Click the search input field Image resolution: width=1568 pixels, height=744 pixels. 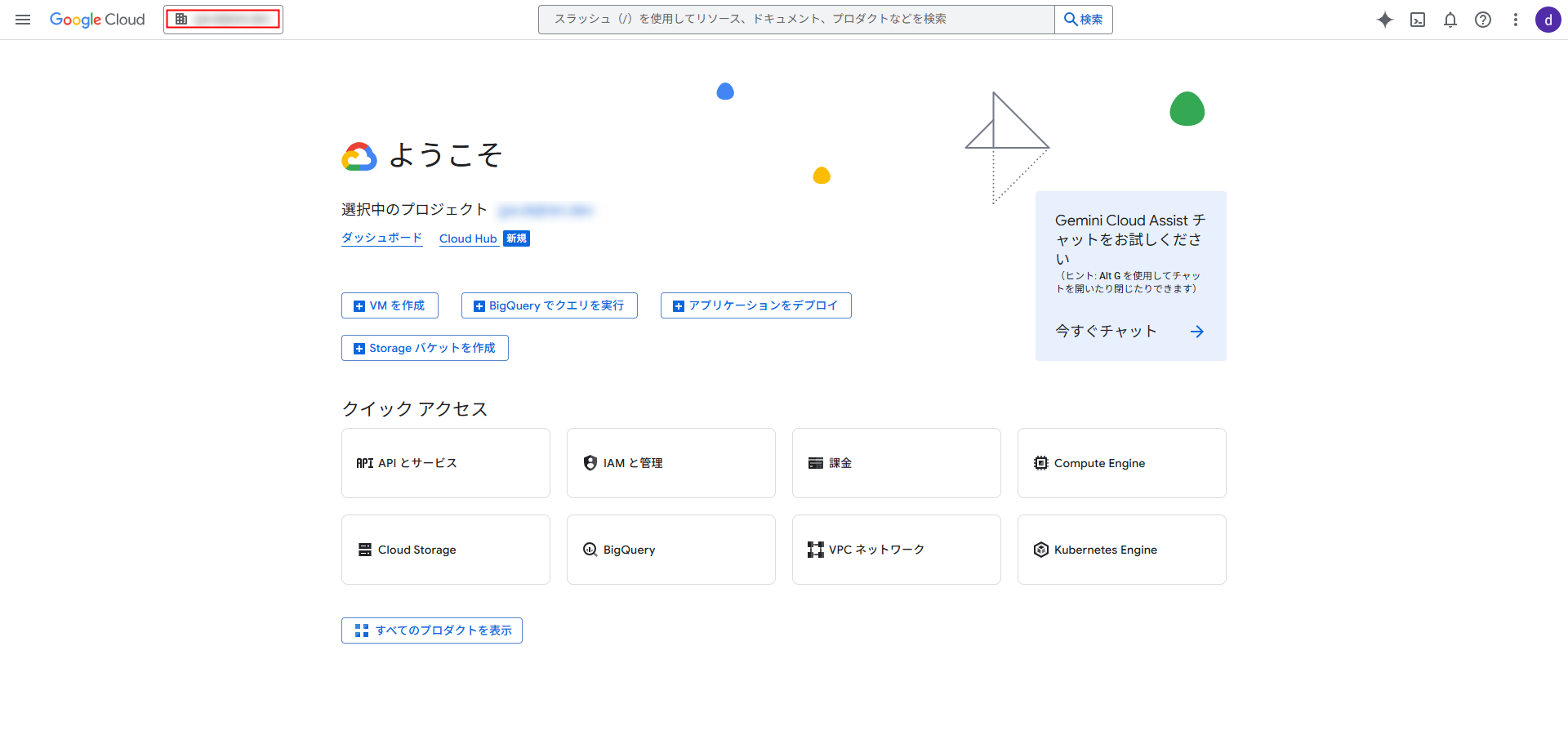(796, 20)
